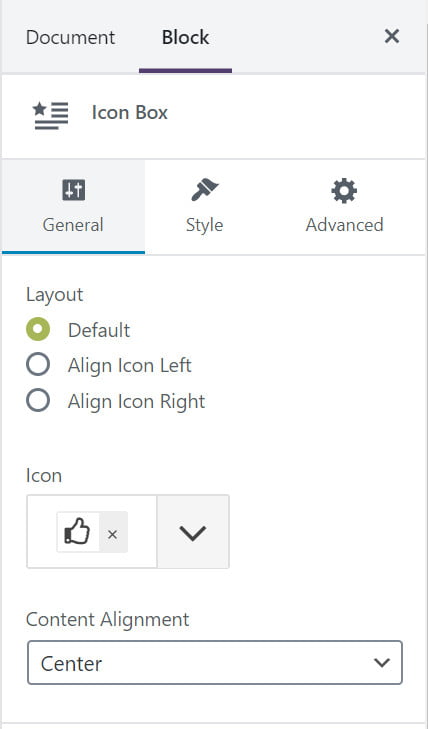
Task: Click the Style paintbrush icon
Action: pyautogui.click(x=204, y=190)
